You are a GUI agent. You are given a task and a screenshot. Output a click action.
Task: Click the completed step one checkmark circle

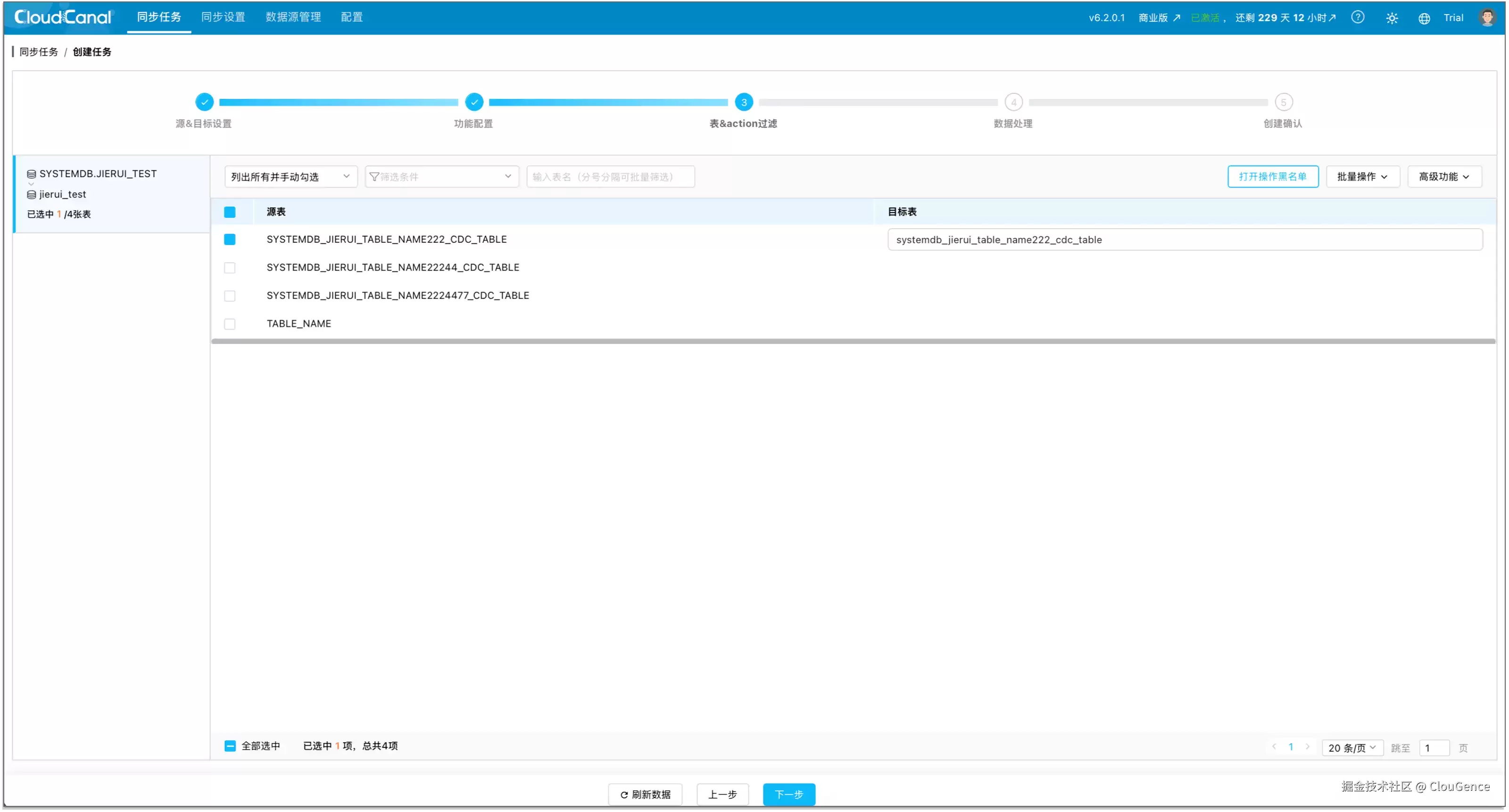tap(204, 102)
